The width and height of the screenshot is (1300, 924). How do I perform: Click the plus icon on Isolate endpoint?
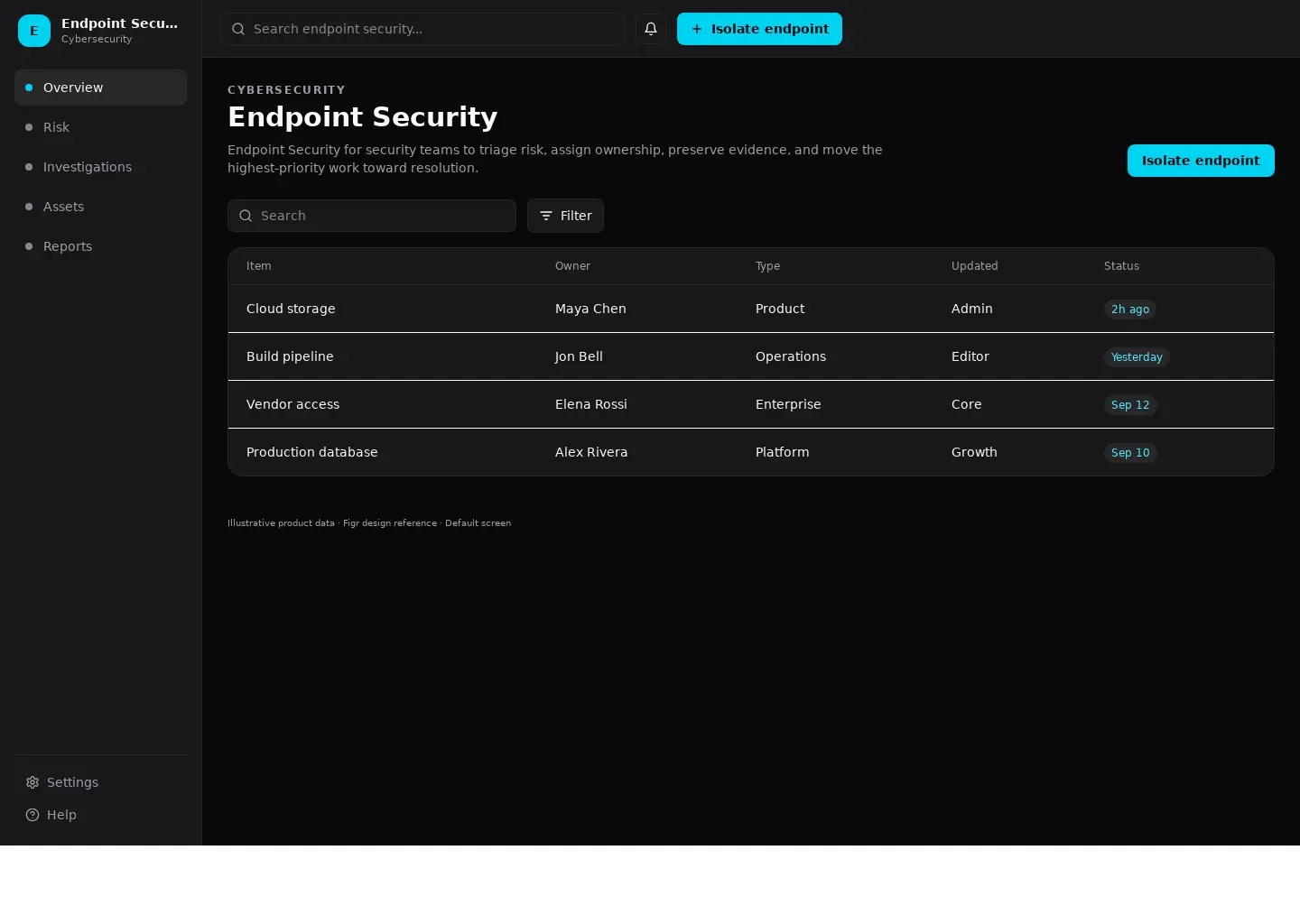697,29
